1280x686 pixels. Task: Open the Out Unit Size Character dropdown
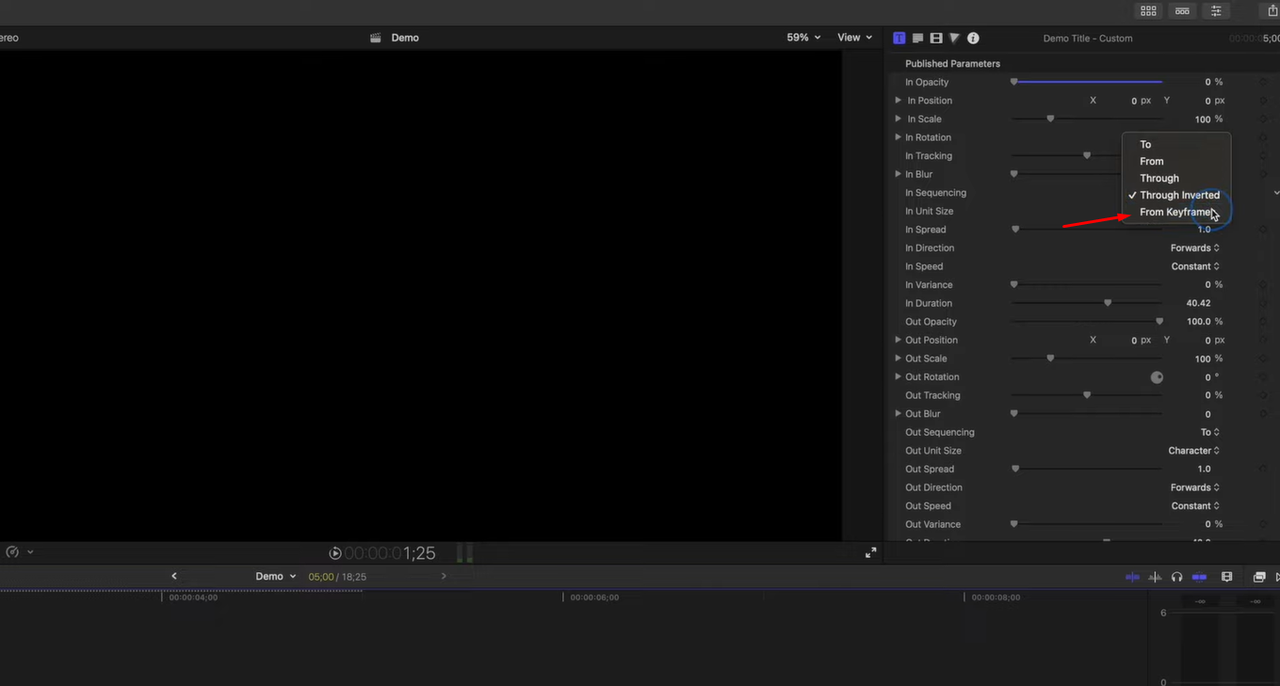1194,451
